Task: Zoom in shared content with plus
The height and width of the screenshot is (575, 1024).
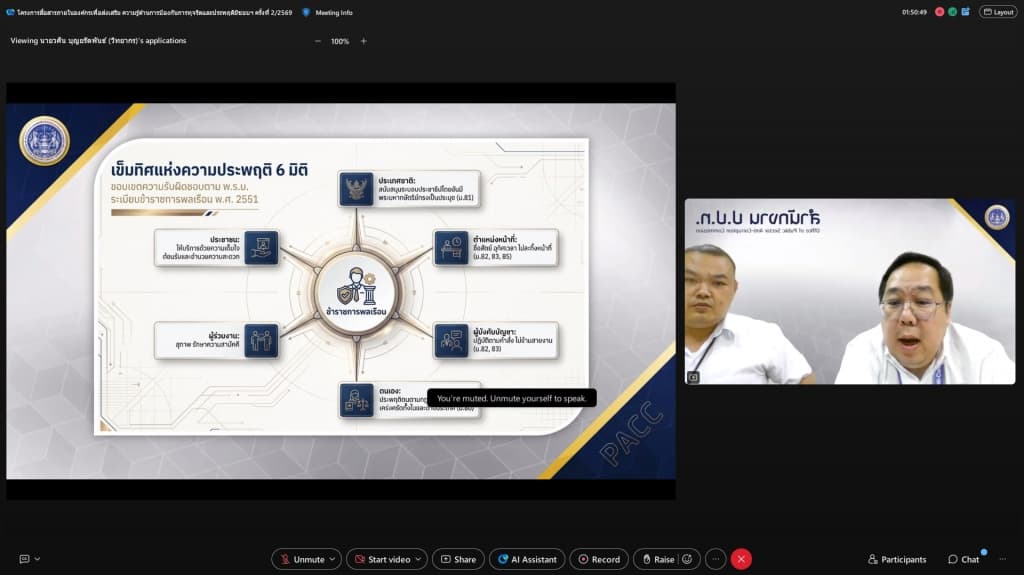Action: [364, 41]
